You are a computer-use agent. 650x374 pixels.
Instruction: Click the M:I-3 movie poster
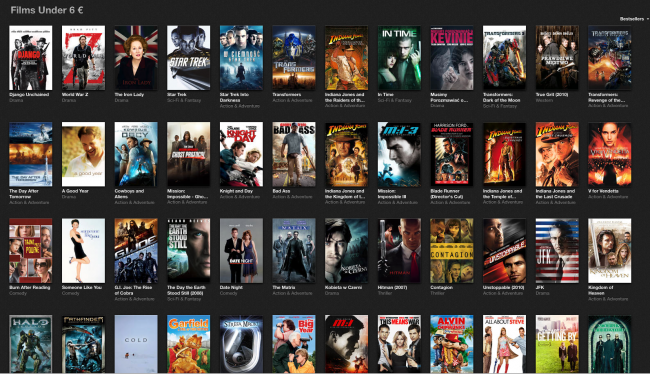pyautogui.click(x=399, y=154)
